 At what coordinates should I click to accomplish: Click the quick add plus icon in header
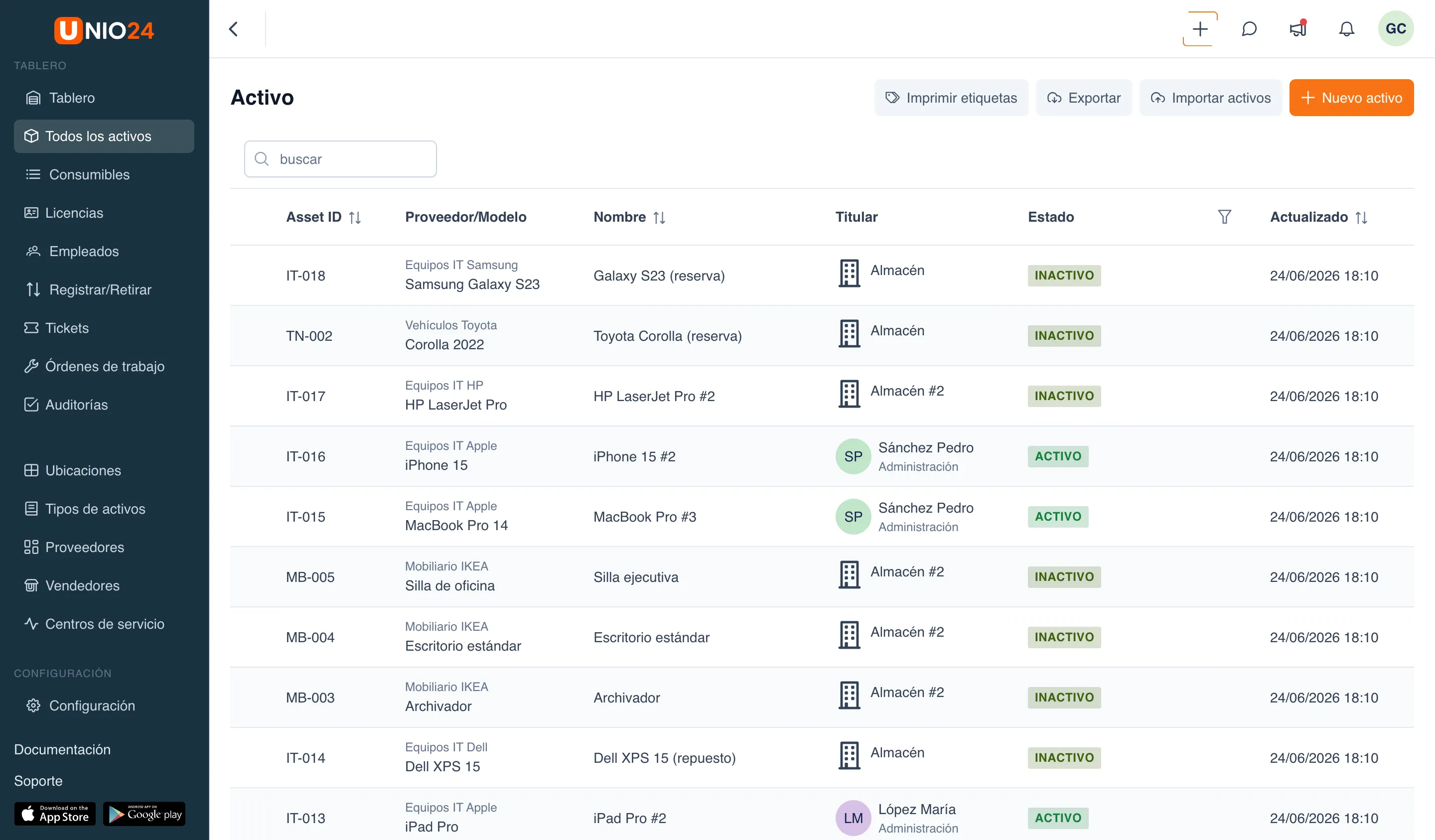1200,29
